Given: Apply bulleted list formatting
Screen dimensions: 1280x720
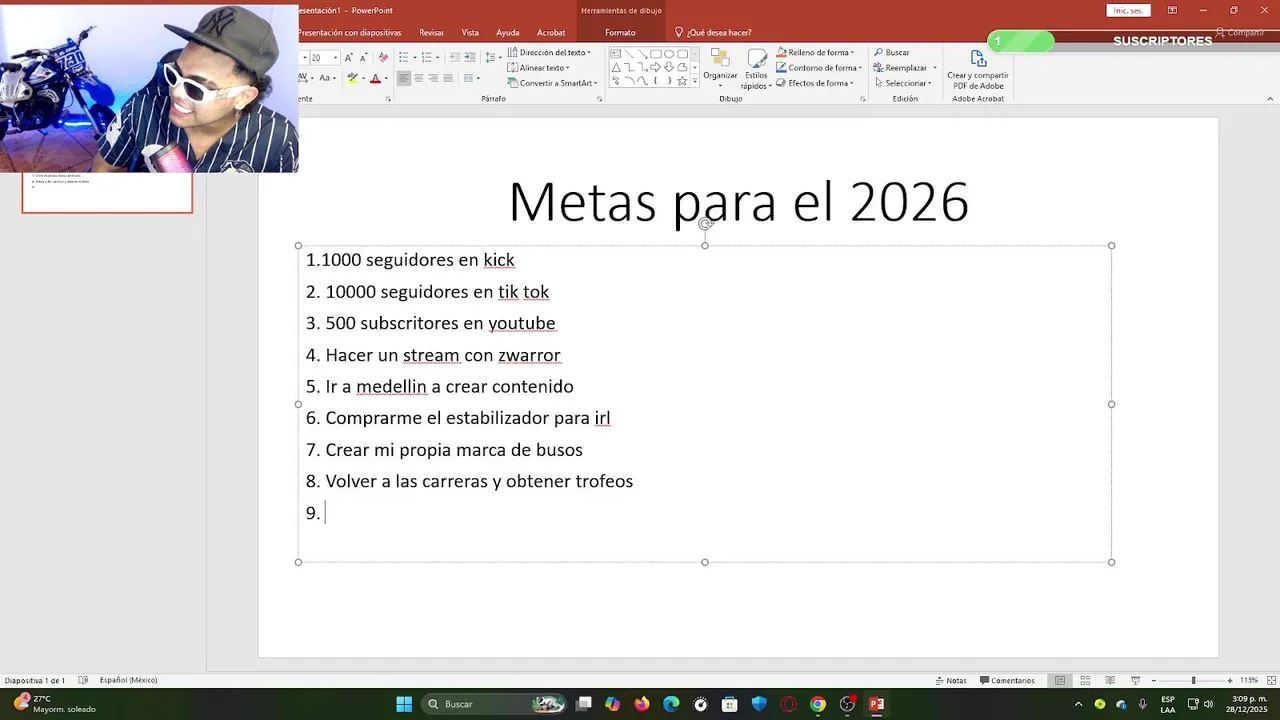Looking at the screenshot, I should coord(404,57).
